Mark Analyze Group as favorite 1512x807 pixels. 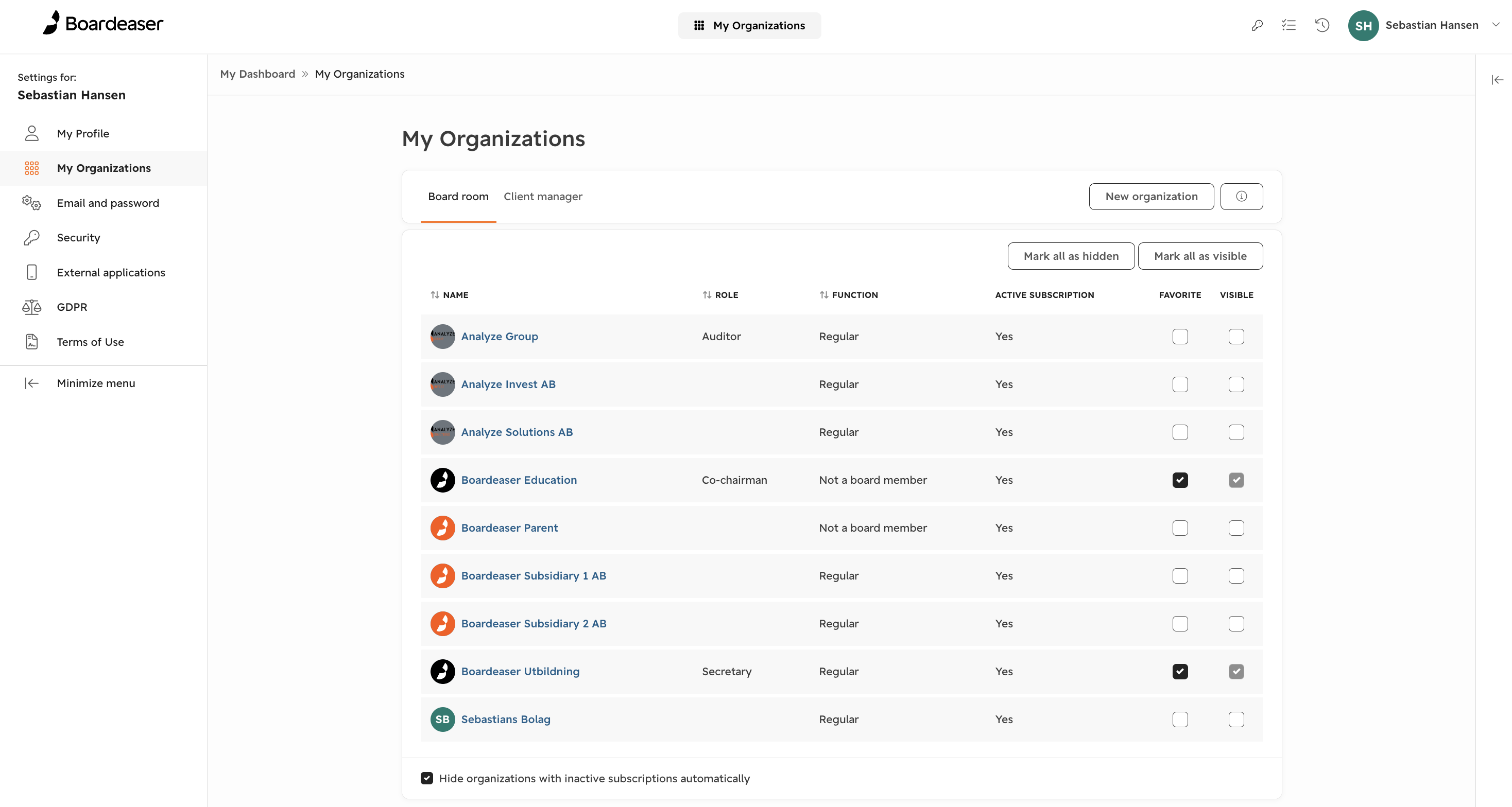(1180, 337)
